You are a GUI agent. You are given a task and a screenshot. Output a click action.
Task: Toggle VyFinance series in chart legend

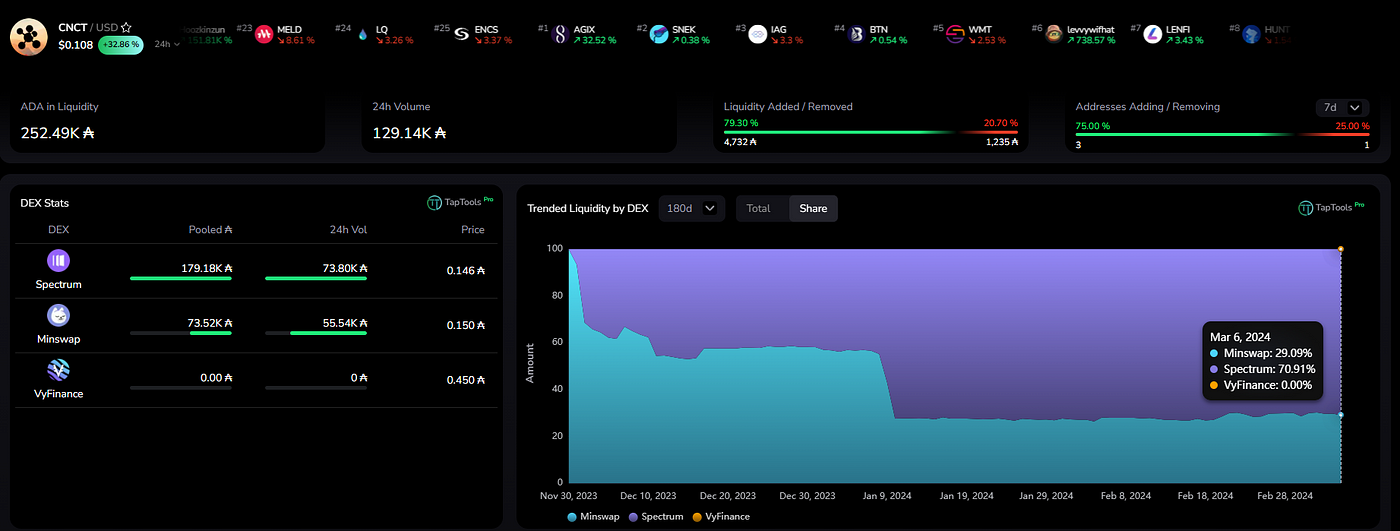coord(720,517)
